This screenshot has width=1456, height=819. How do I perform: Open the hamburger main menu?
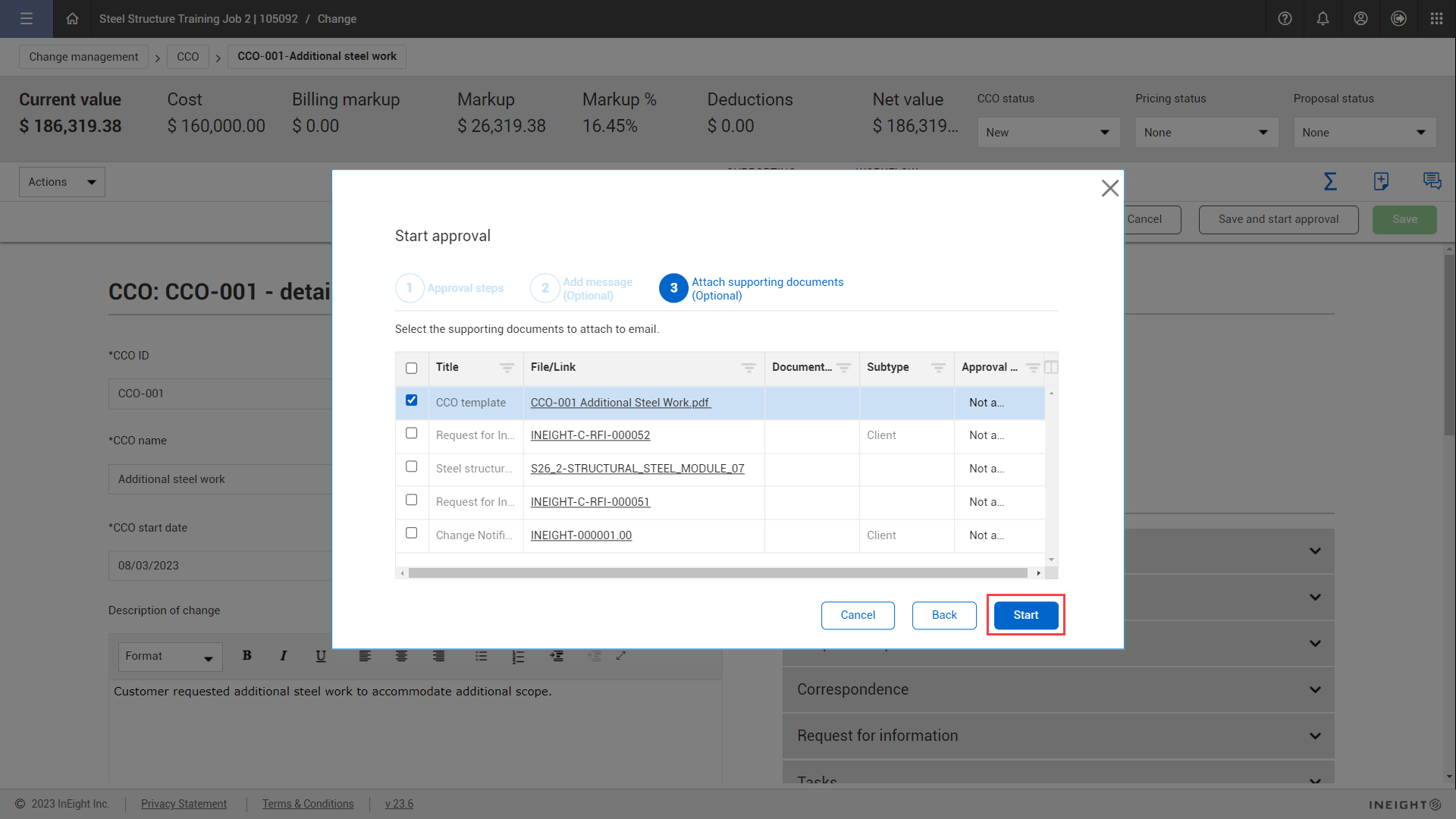pyautogui.click(x=27, y=19)
